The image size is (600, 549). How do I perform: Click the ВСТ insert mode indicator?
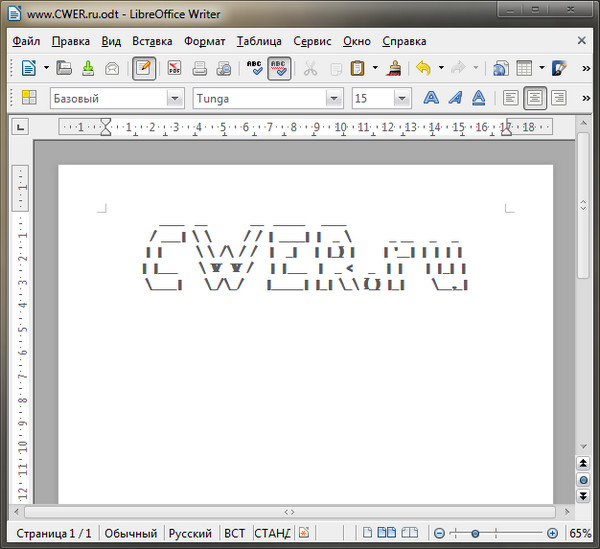point(235,534)
